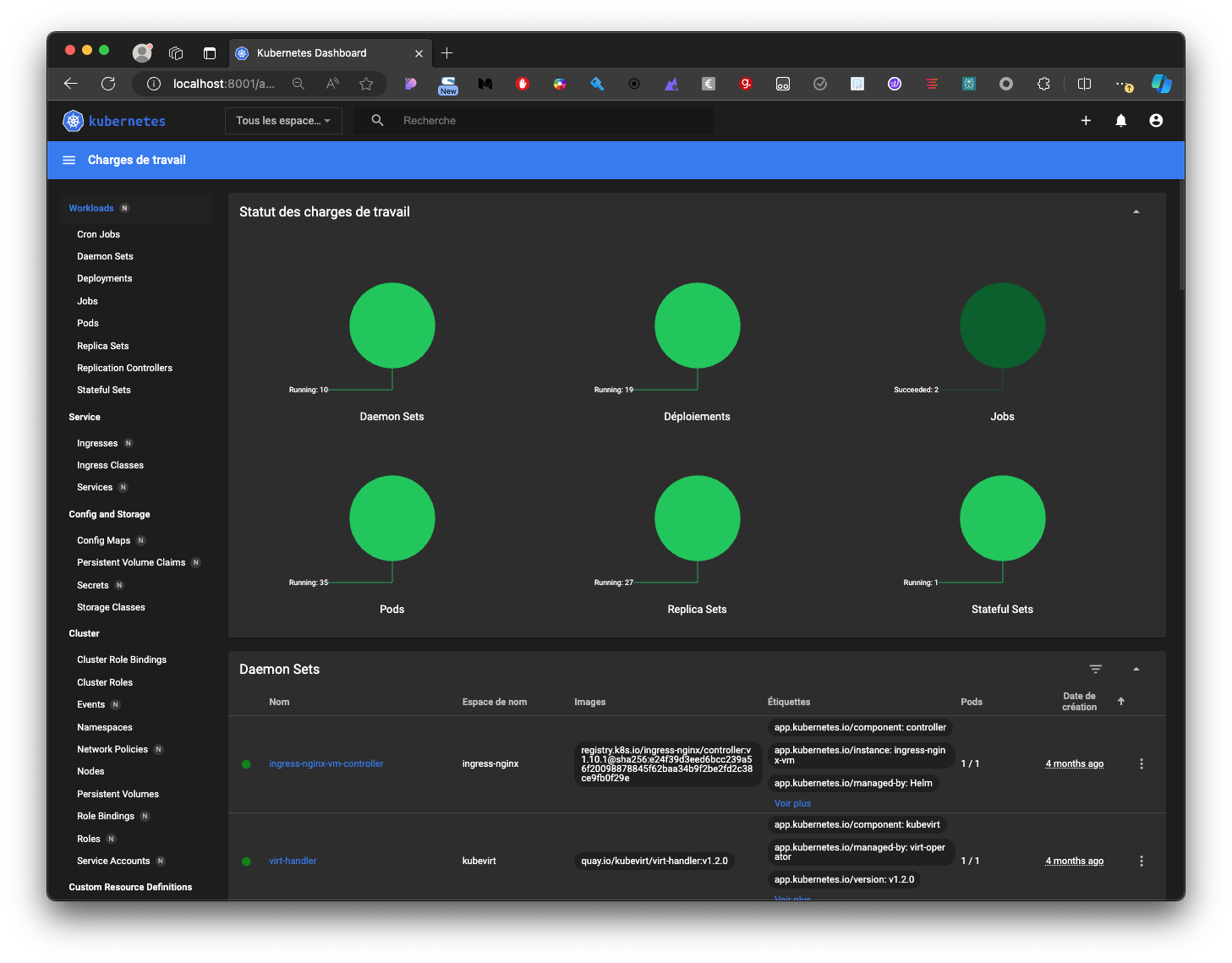
Task: Refresh the page with browser reload icon
Action: (108, 84)
